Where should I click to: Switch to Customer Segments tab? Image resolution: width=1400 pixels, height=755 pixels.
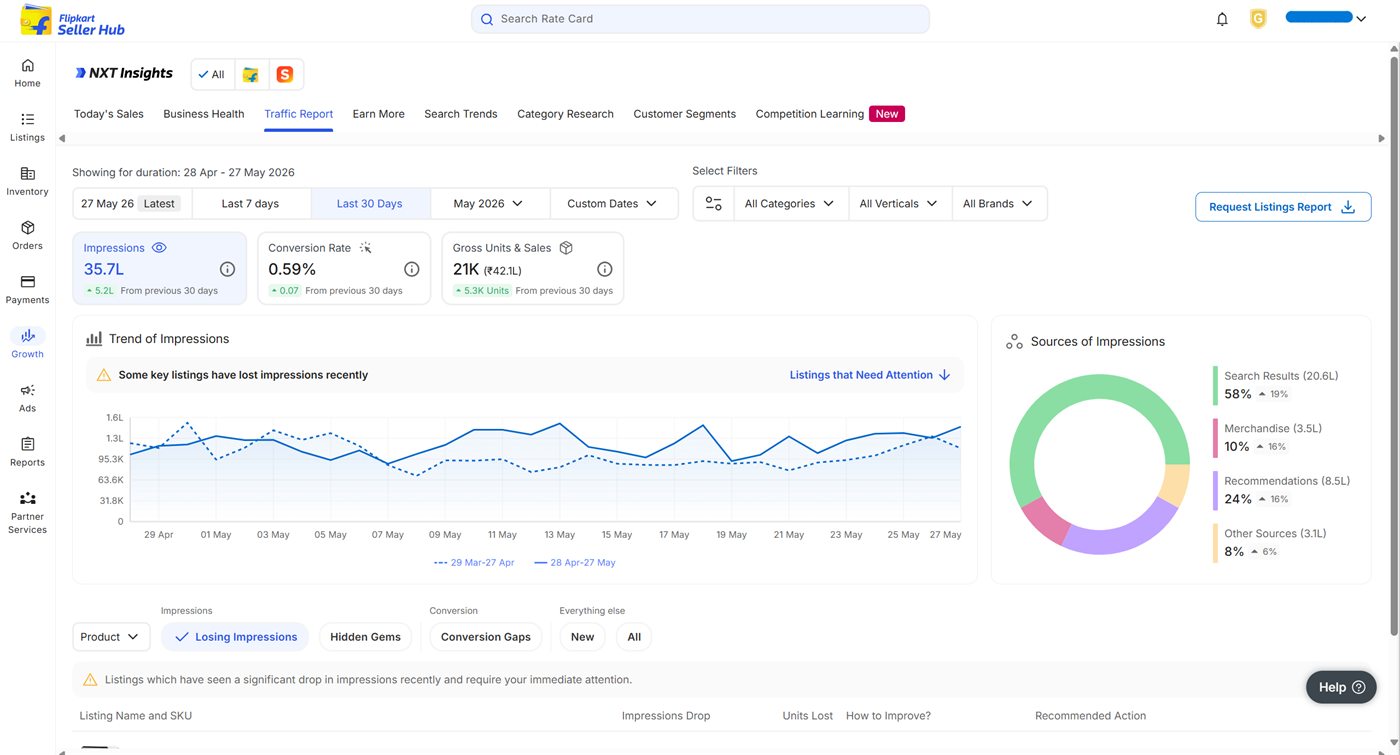684,114
